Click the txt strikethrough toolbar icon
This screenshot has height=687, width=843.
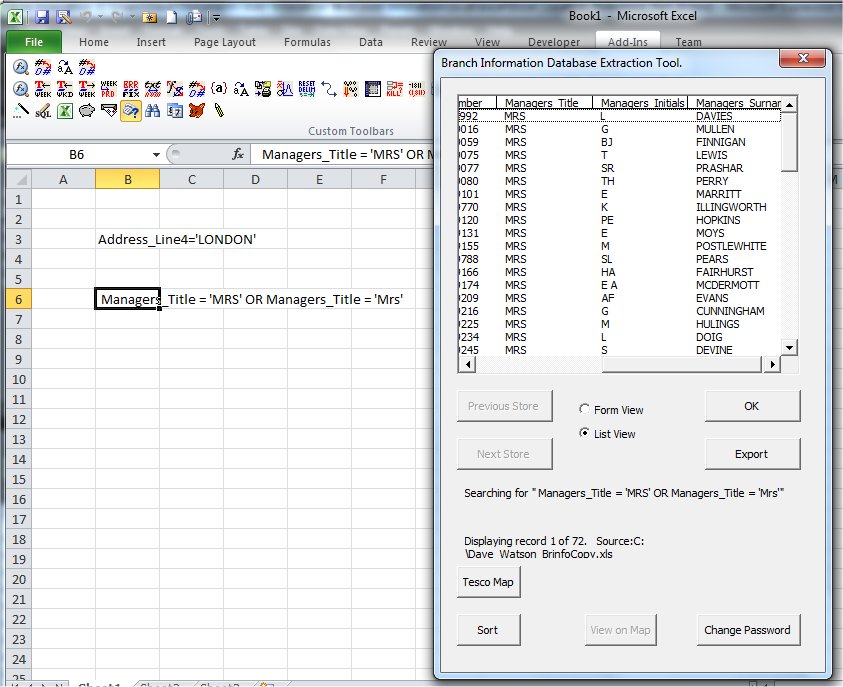coord(153,89)
